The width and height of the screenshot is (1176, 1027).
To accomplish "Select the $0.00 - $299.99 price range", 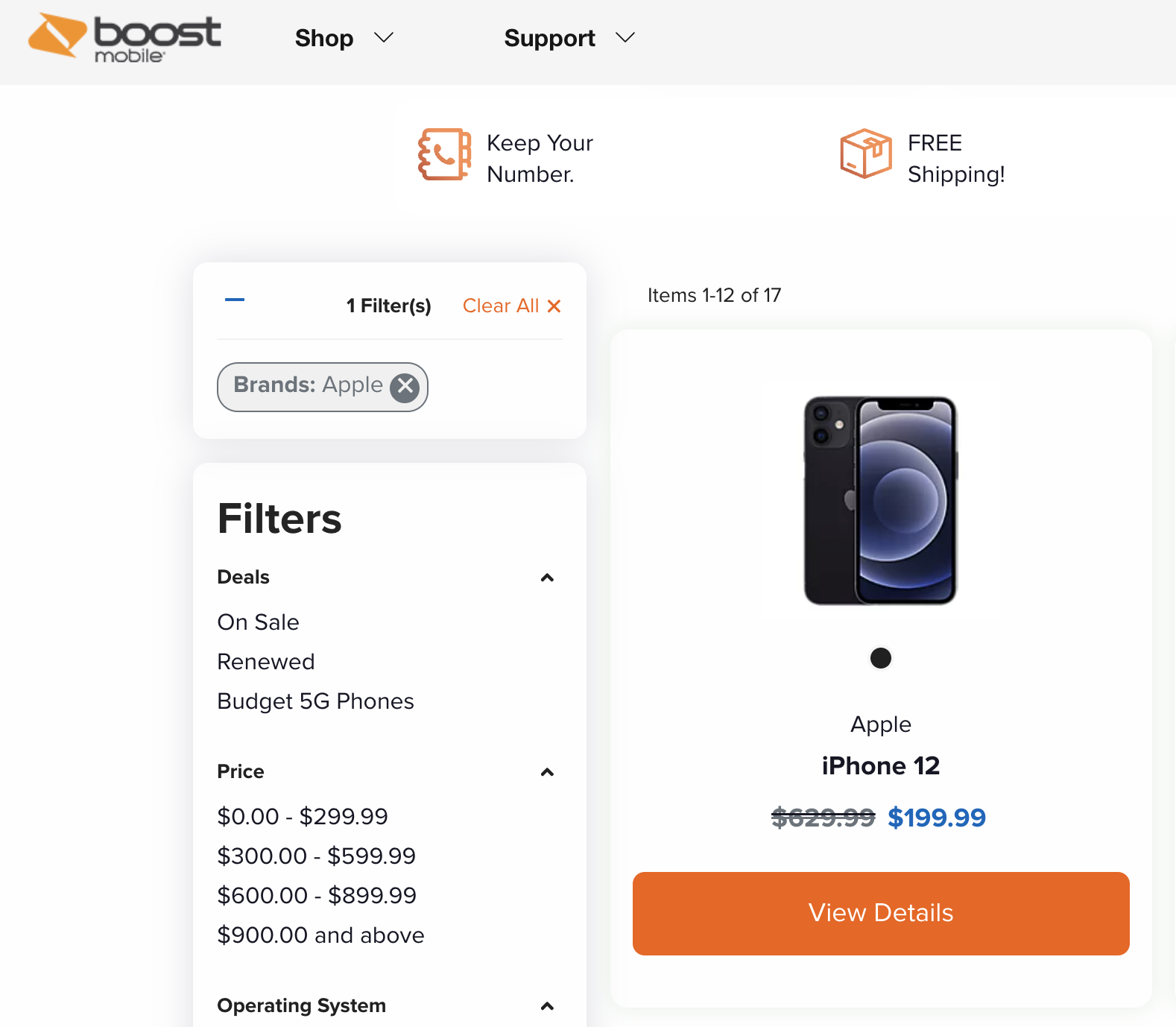I will coord(303,817).
